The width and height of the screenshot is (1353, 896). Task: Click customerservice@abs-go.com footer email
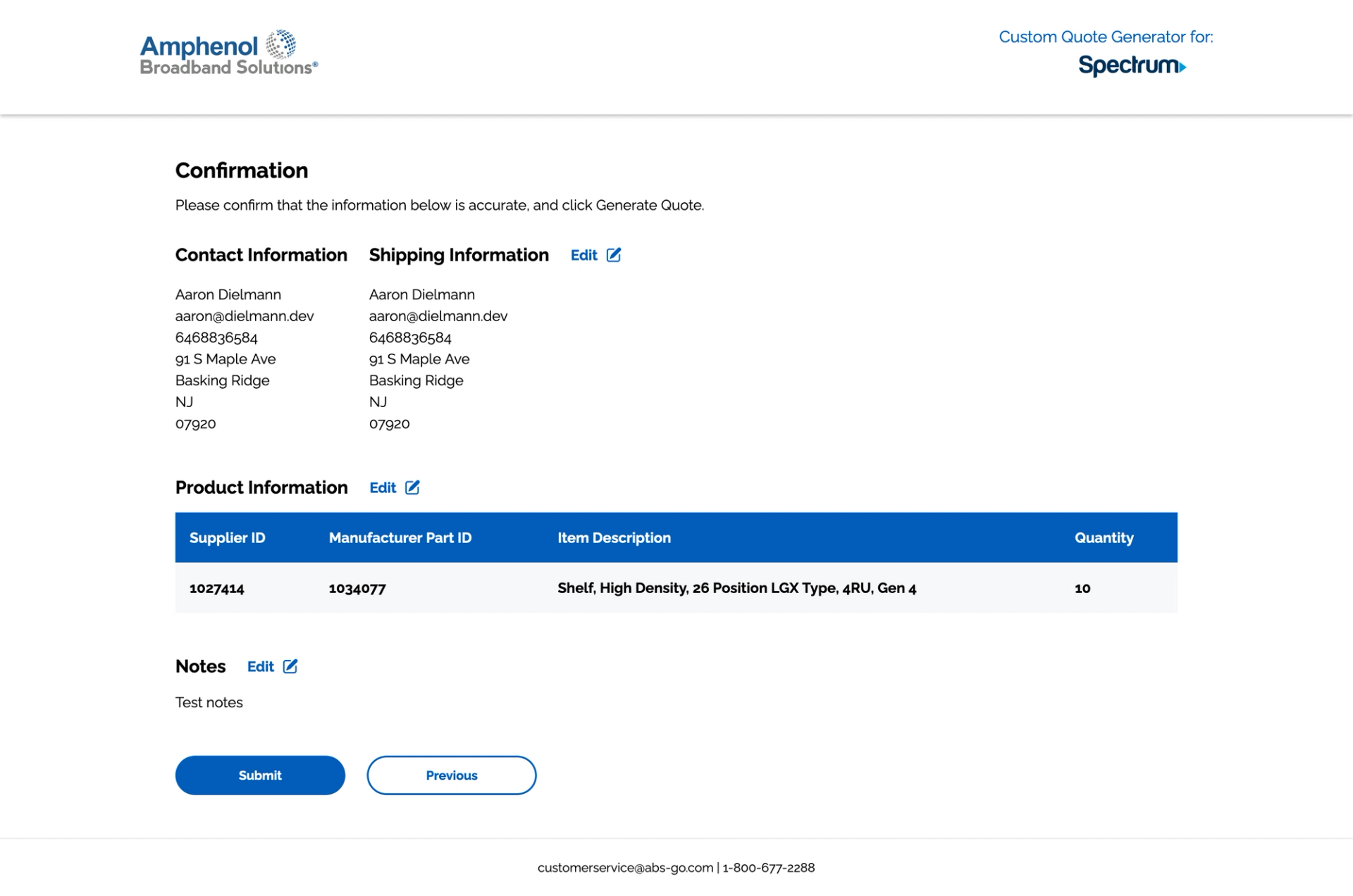625,868
